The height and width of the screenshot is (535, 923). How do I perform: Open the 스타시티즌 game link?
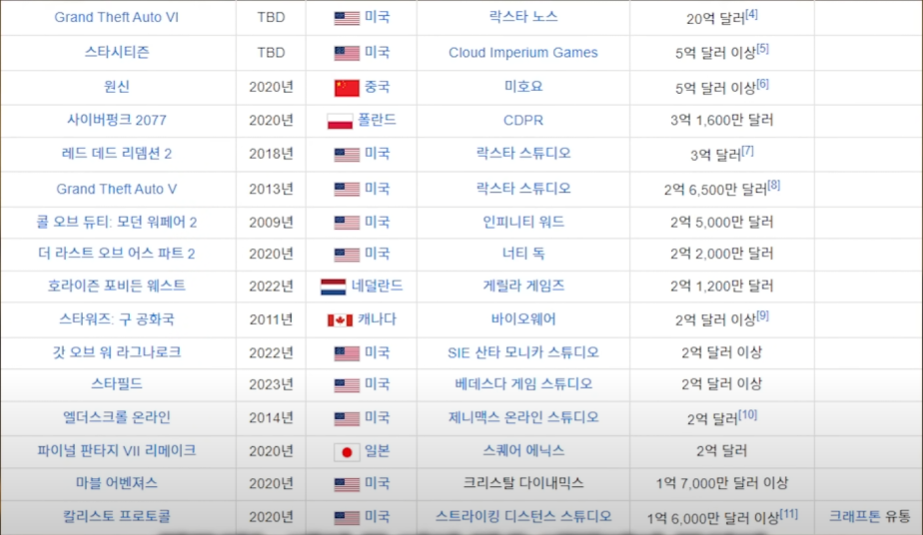click(x=117, y=52)
